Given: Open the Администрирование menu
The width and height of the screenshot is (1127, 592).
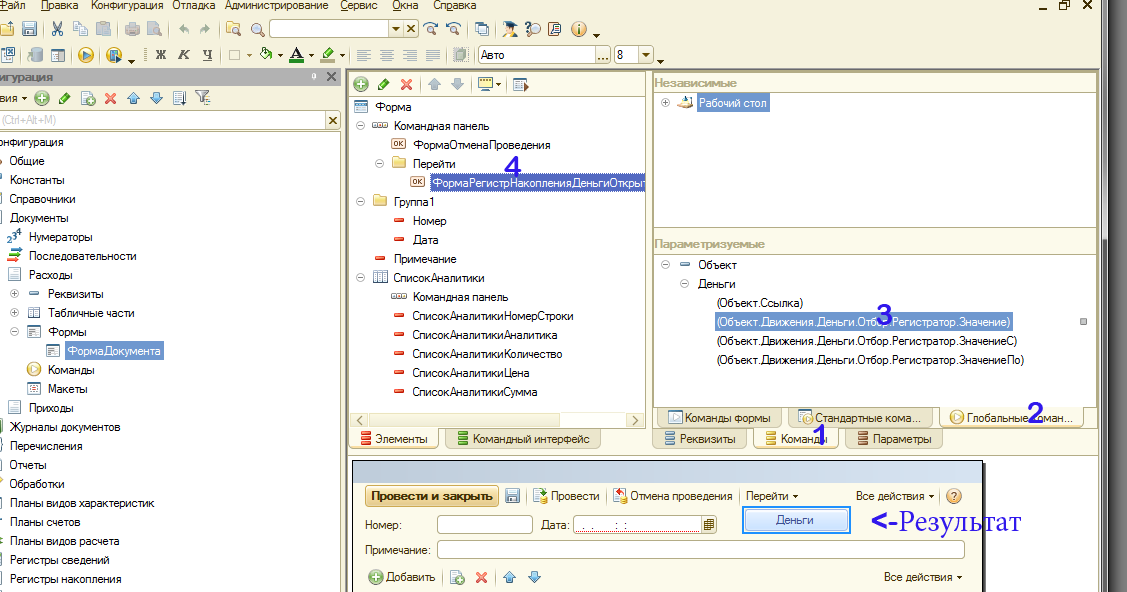Looking at the screenshot, I should (x=277, y=6).
